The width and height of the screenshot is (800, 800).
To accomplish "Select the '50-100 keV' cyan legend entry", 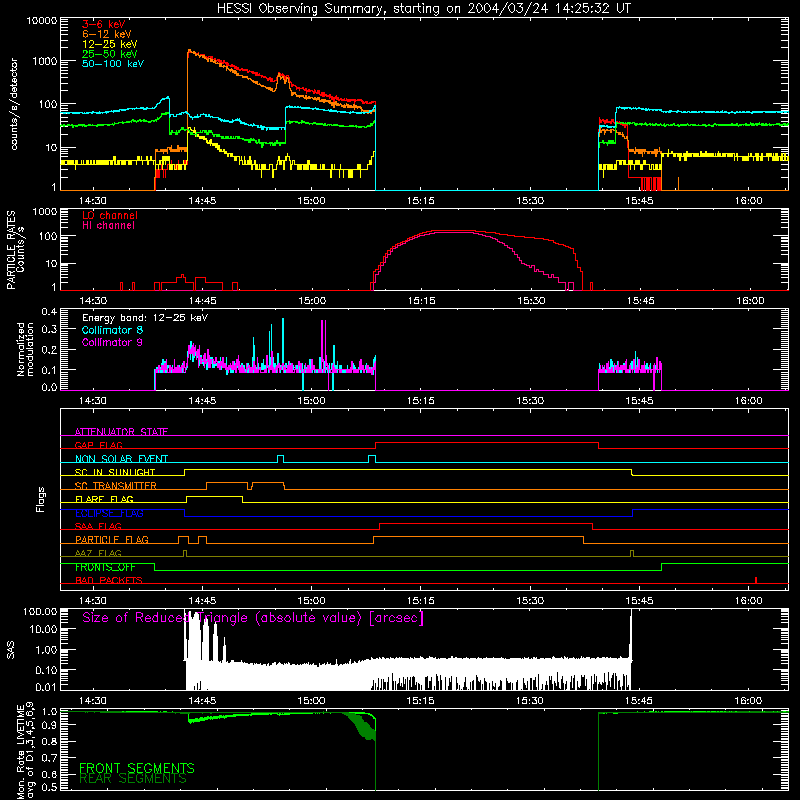I will pos(113,64).
